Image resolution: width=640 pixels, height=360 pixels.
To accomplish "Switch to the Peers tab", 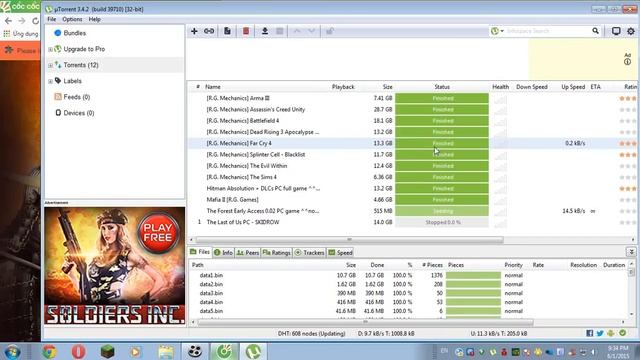I will 248,253.
